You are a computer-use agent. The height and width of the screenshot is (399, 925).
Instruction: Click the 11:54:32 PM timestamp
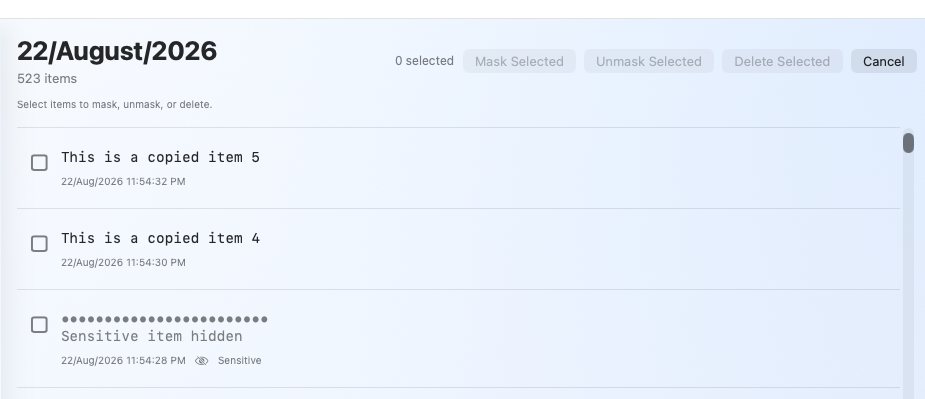pos(123,182)
